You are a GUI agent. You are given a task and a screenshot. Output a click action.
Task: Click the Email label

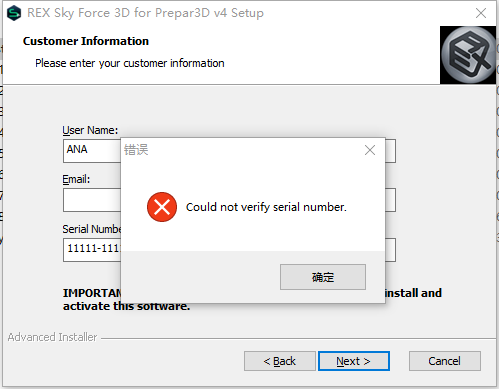click(x=76, y=179)
